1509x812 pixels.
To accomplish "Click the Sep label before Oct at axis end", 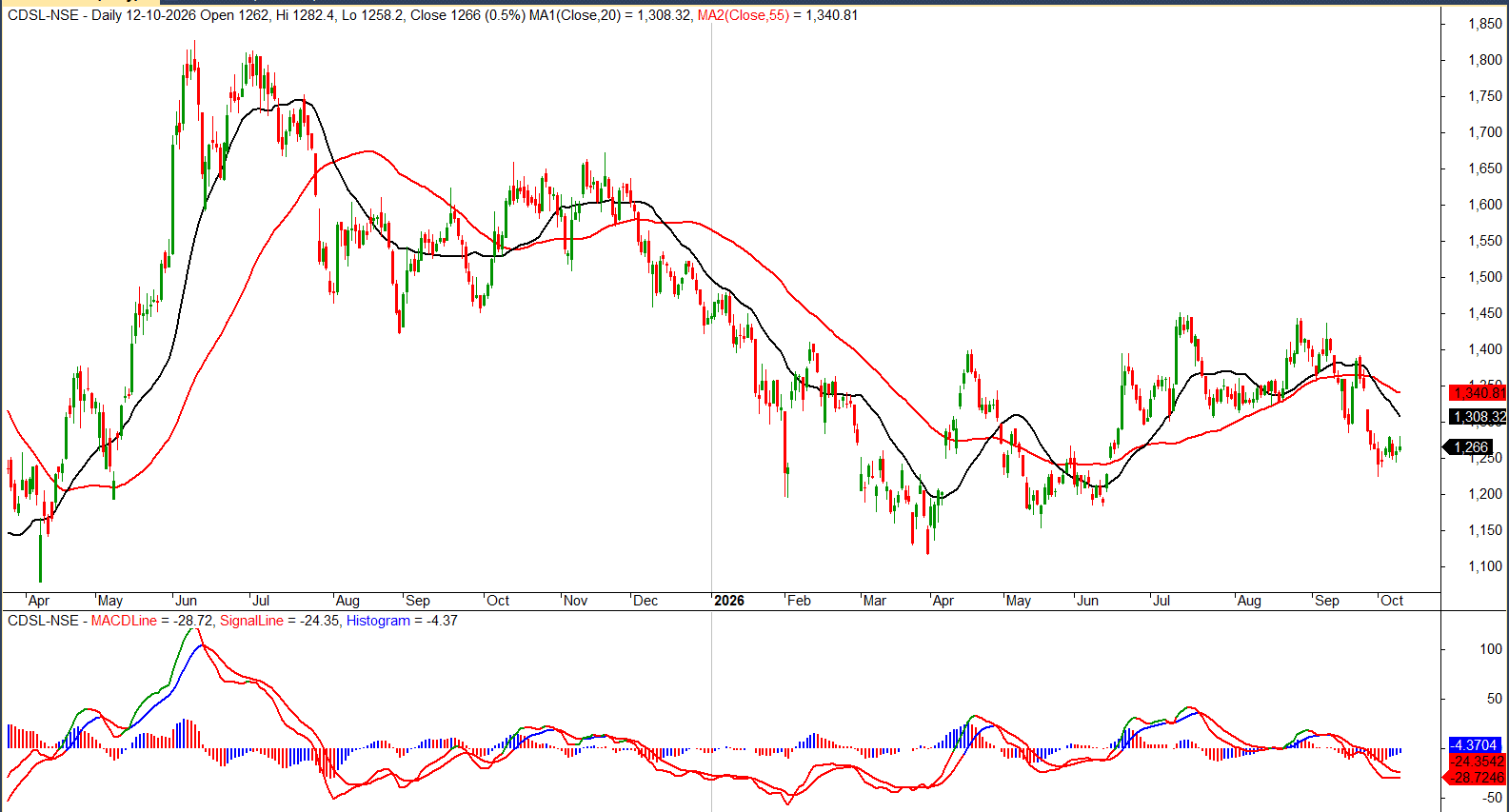I will click(1327, 601).
